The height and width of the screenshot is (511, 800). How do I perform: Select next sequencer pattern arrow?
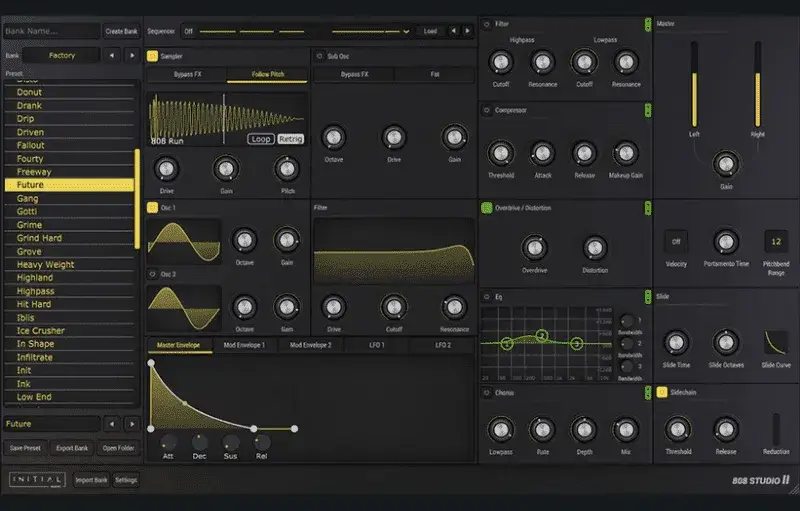point(467,31)
